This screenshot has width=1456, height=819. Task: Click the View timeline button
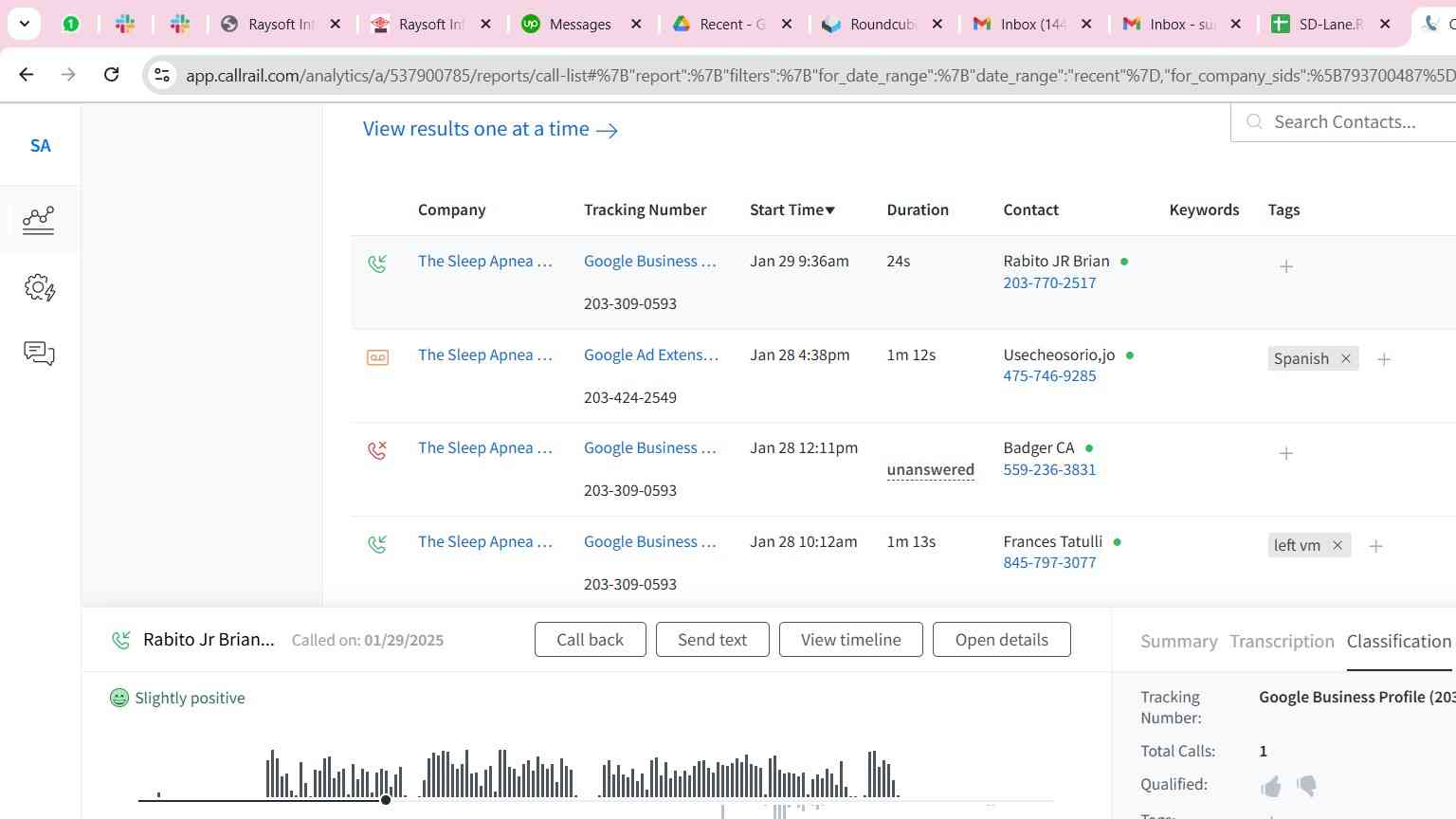point(851,640)
